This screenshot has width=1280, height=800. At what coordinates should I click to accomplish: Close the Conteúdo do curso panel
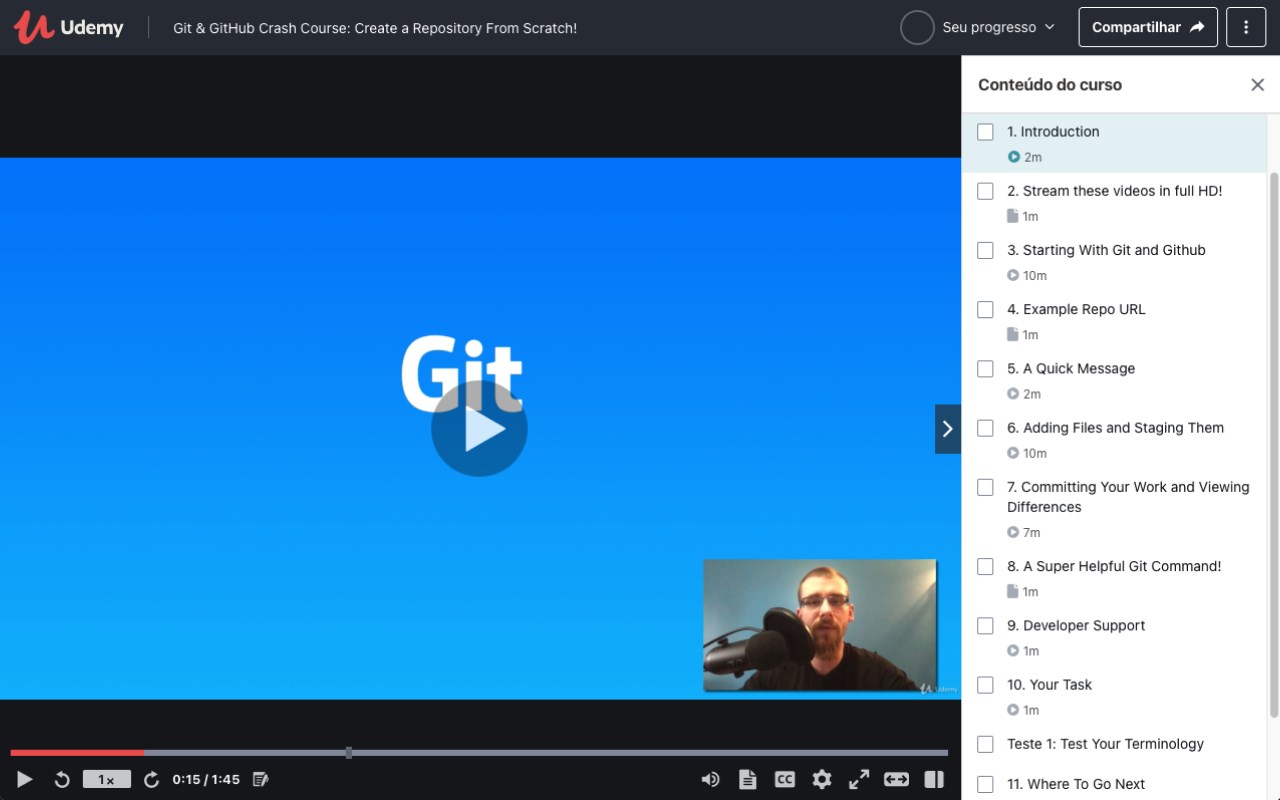click(x=1258, y=85)
